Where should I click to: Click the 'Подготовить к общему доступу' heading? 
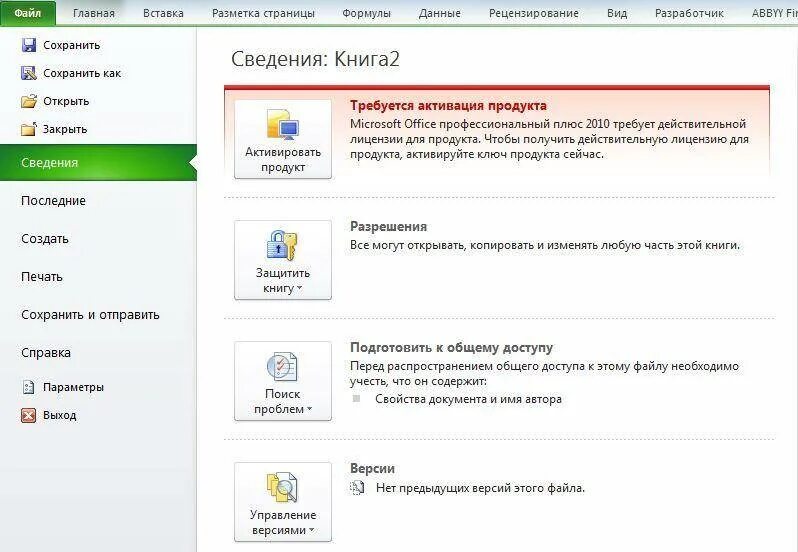click(451, 347)
